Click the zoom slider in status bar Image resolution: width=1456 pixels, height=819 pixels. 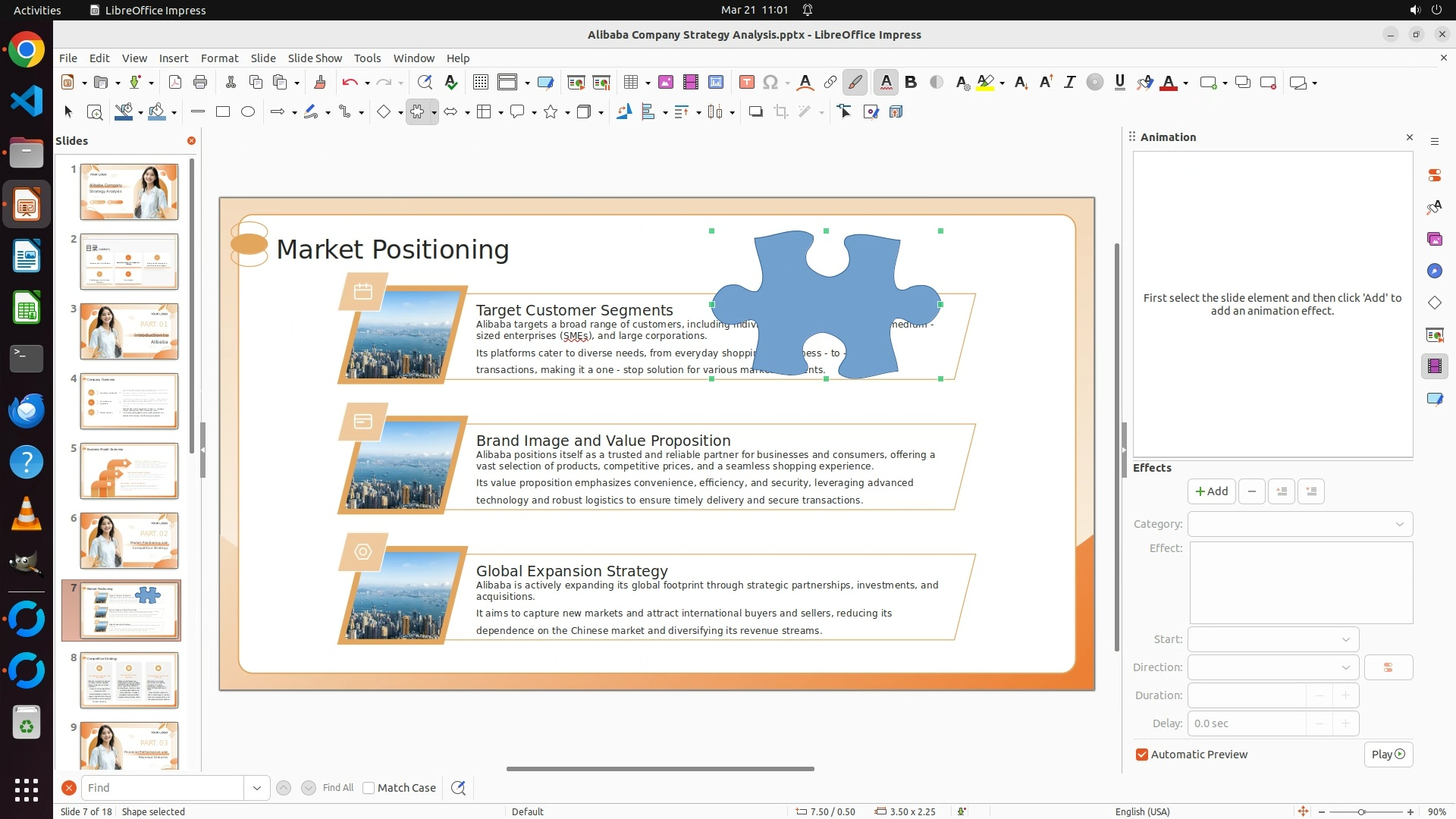(x=1361, y=811)
